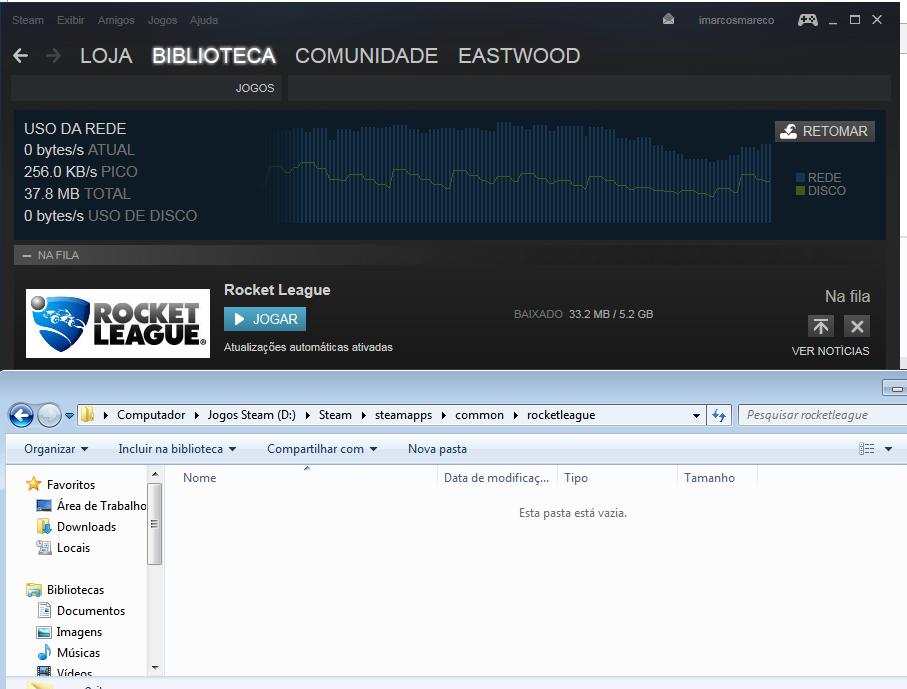Image resolution: width=907 pixels, height=689 pixels.
Task: Open the Steam menu
Action: pos(28,20)
